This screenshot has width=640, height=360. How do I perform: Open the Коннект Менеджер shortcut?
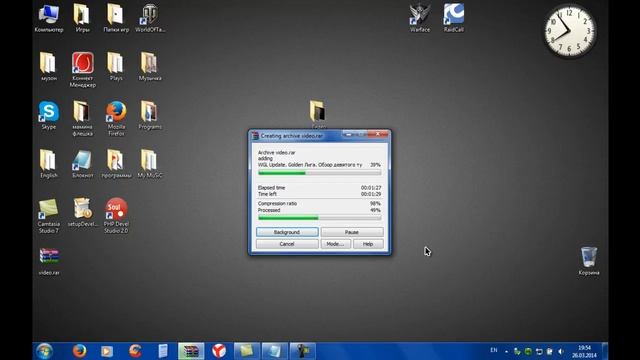[83, 70]
